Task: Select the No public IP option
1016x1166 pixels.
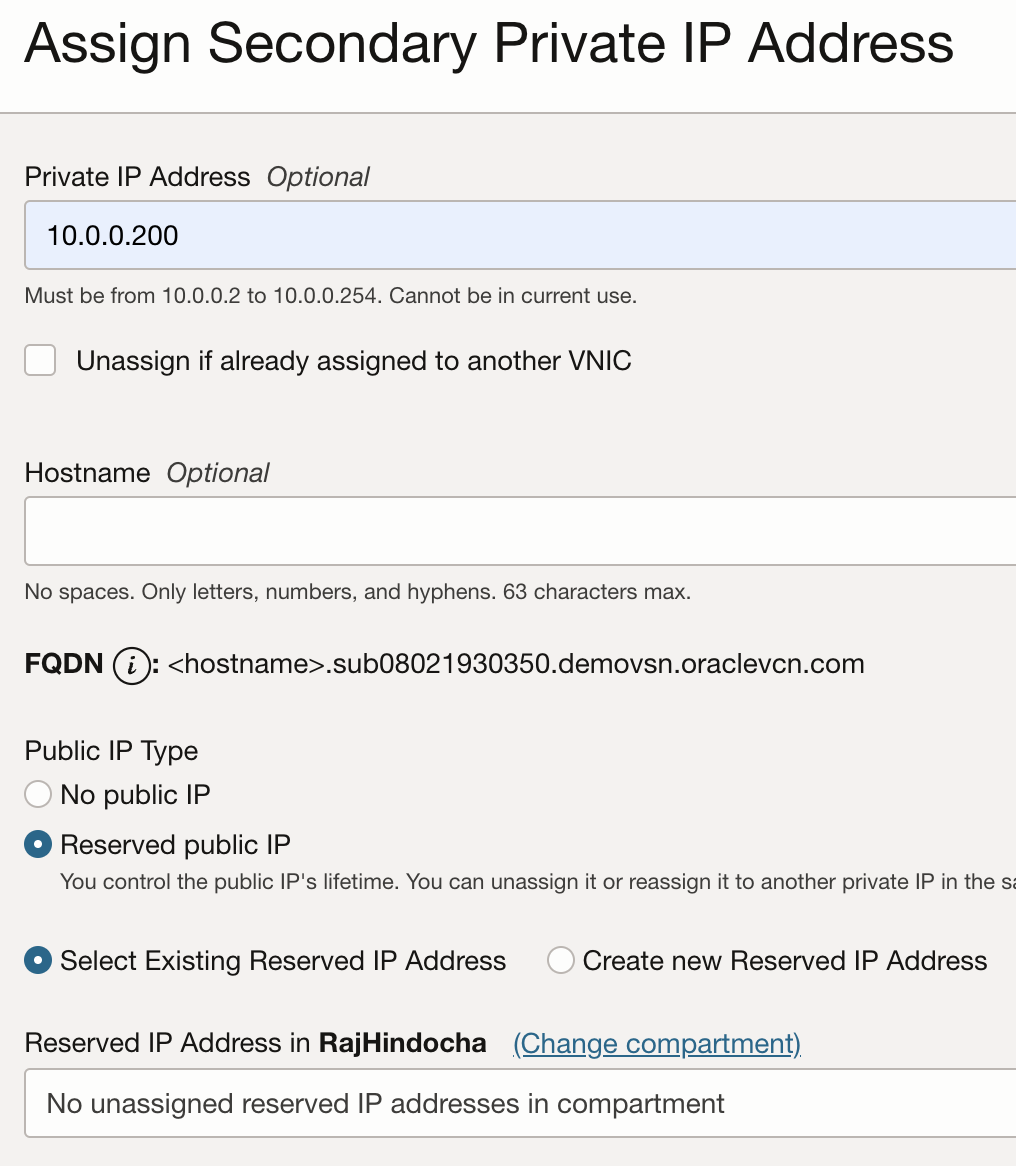Action: click(38, 795)
